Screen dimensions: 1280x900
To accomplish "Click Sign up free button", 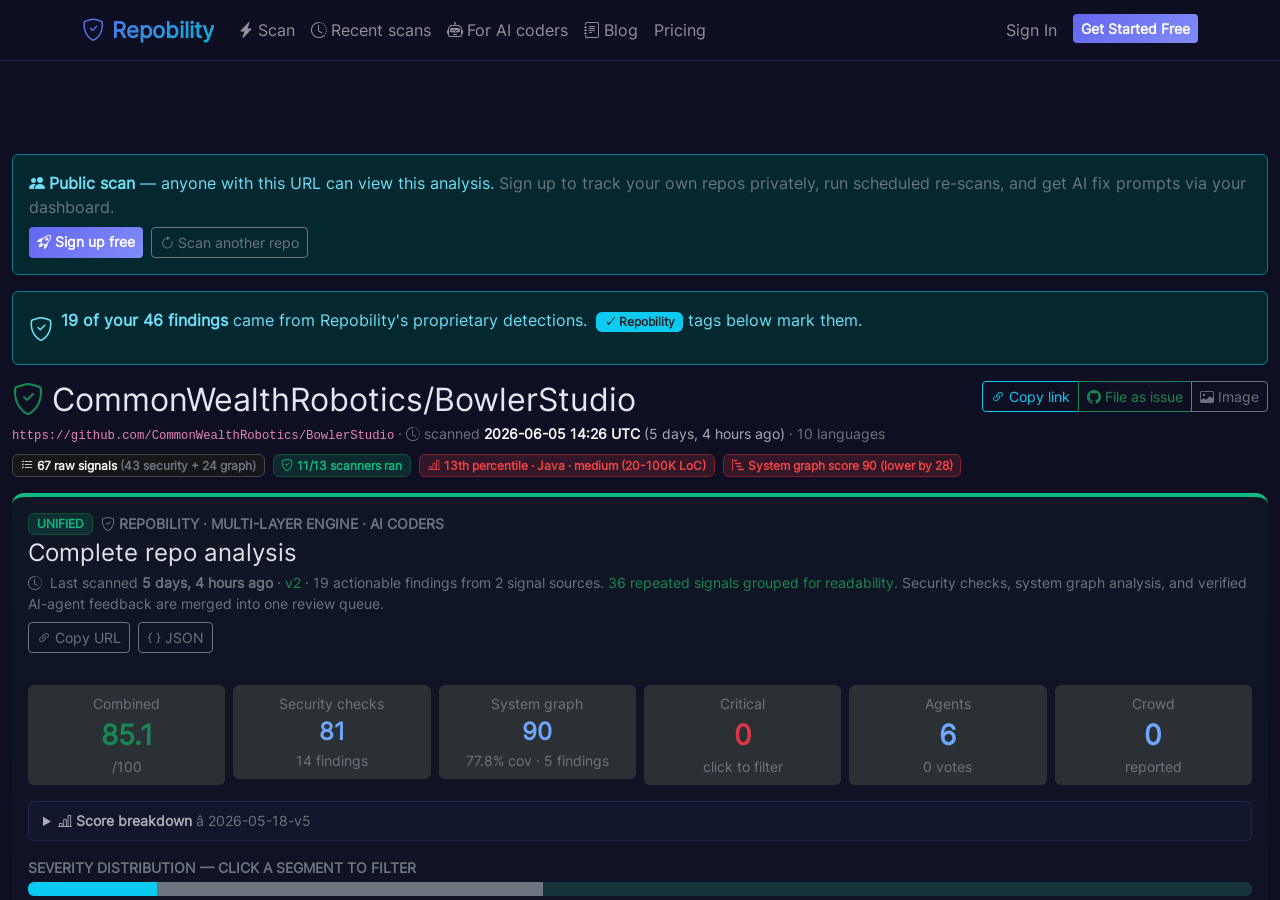I will tap(86, 242).
